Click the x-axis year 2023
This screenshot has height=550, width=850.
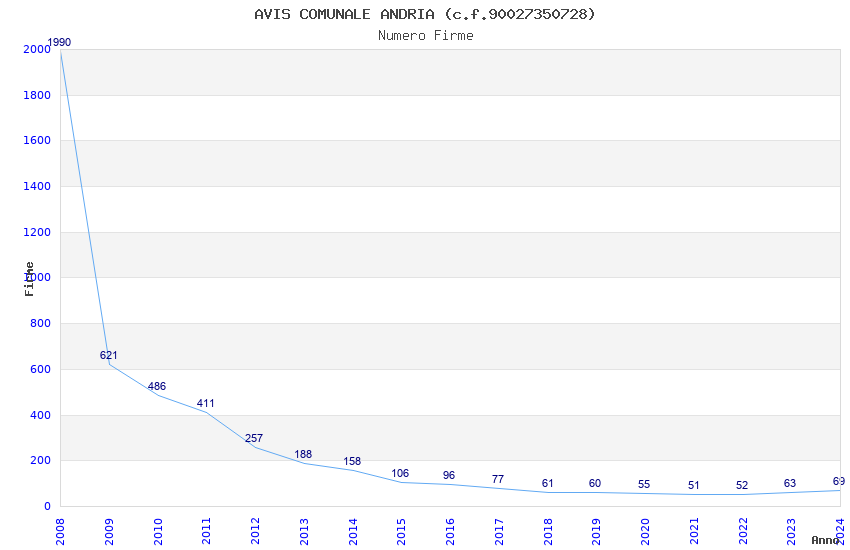click(791, 531)
